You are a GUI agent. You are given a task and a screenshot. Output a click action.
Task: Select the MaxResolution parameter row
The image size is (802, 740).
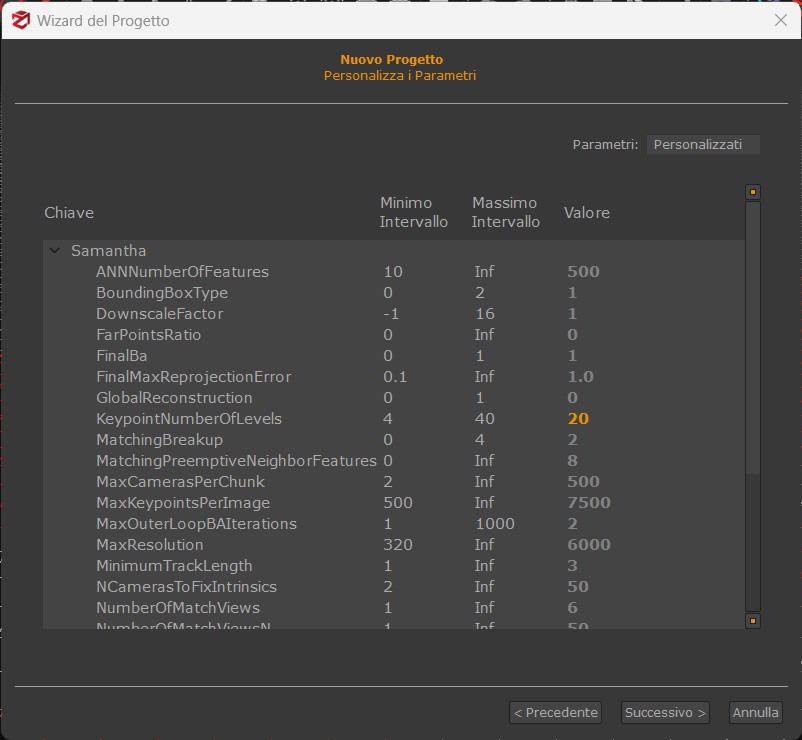[394, 545]
